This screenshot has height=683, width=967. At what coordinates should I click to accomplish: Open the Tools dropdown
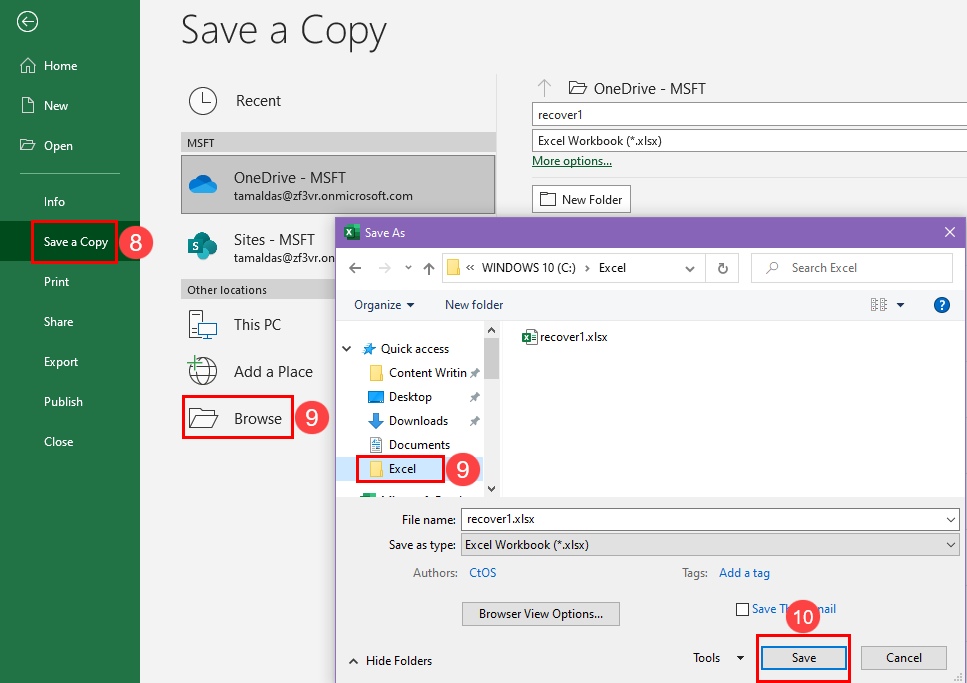718,658
